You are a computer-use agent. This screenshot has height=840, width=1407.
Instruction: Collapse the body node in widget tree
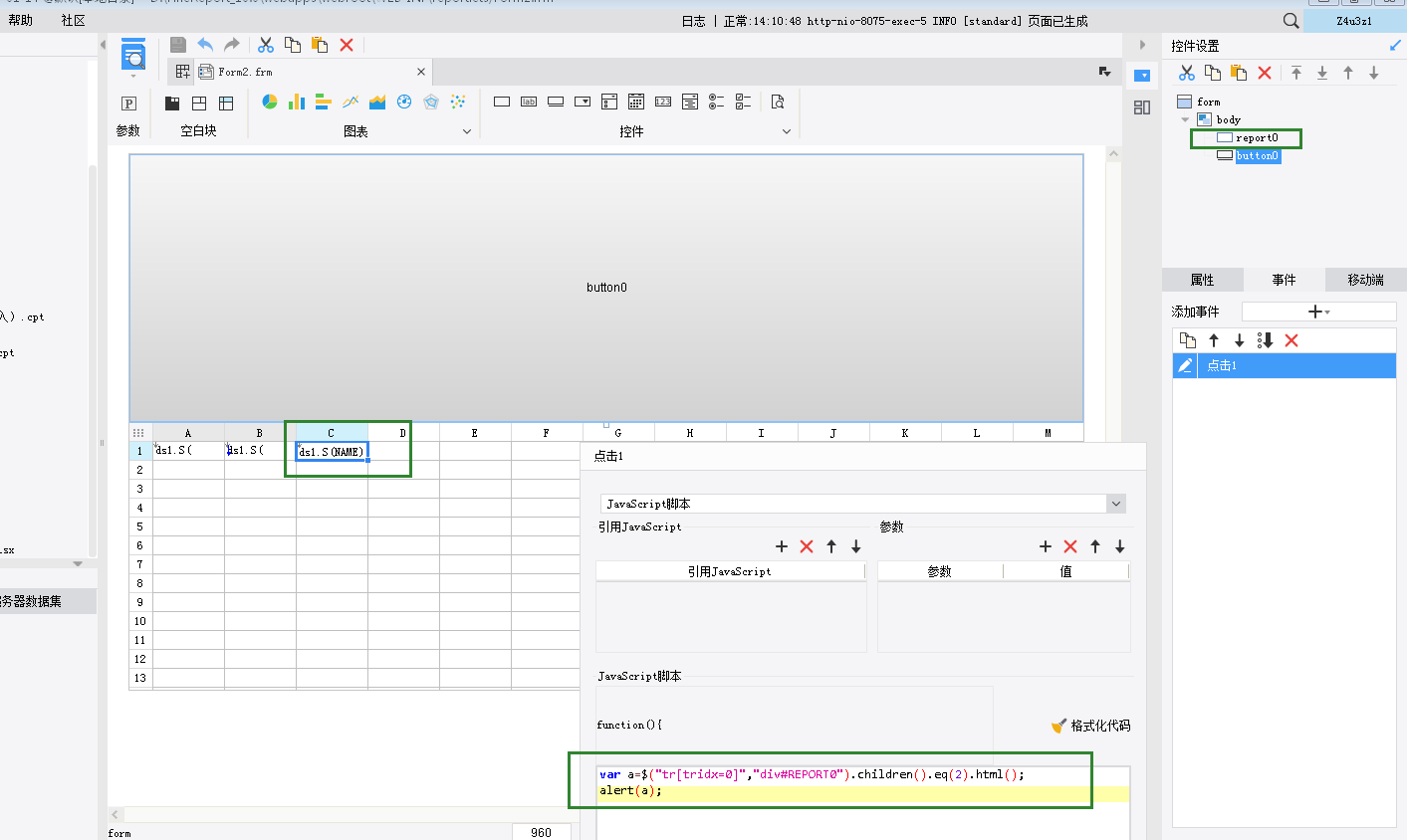(1185, 119)
